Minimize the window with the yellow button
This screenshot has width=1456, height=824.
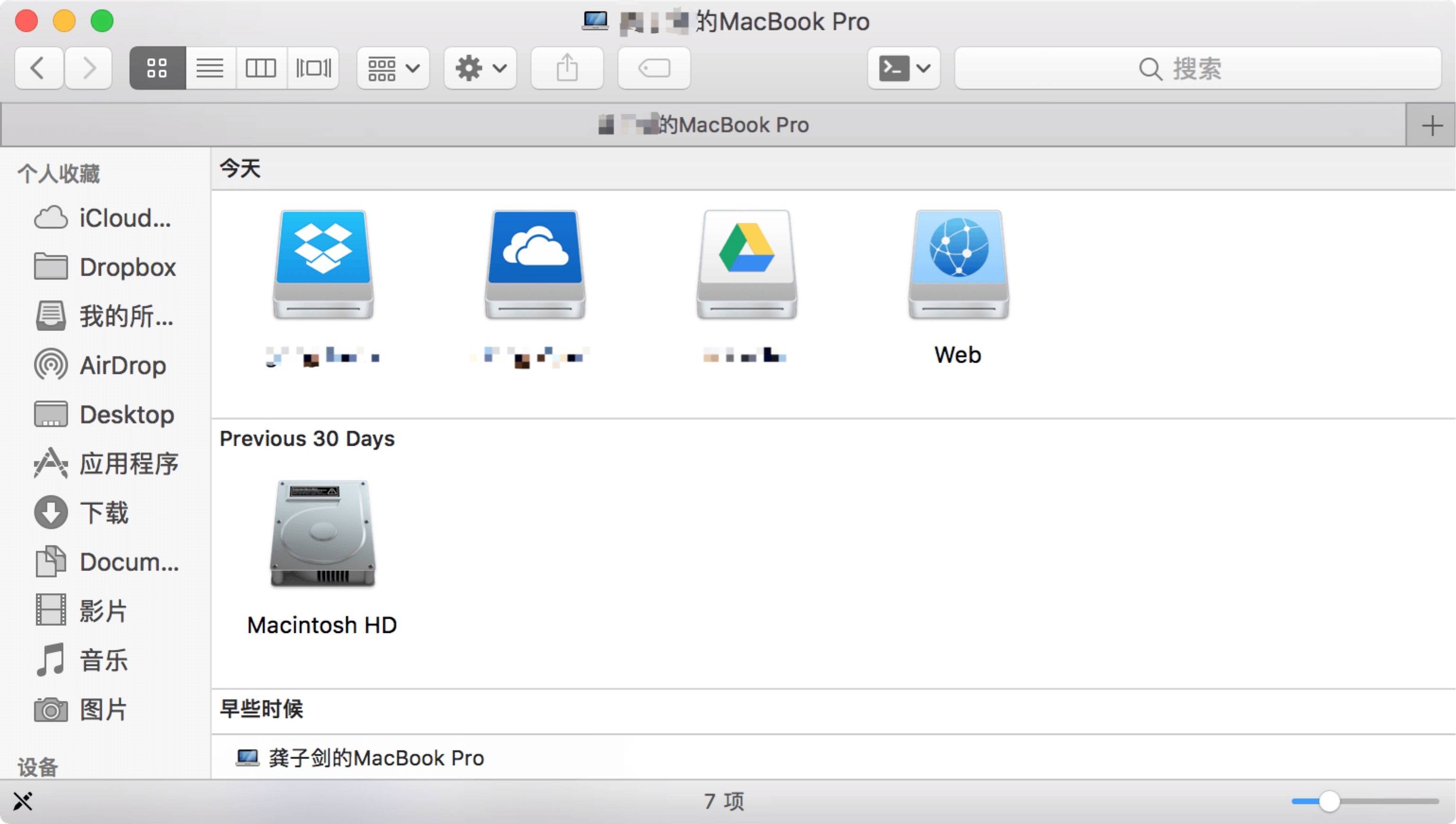click(x=64, y=22)
